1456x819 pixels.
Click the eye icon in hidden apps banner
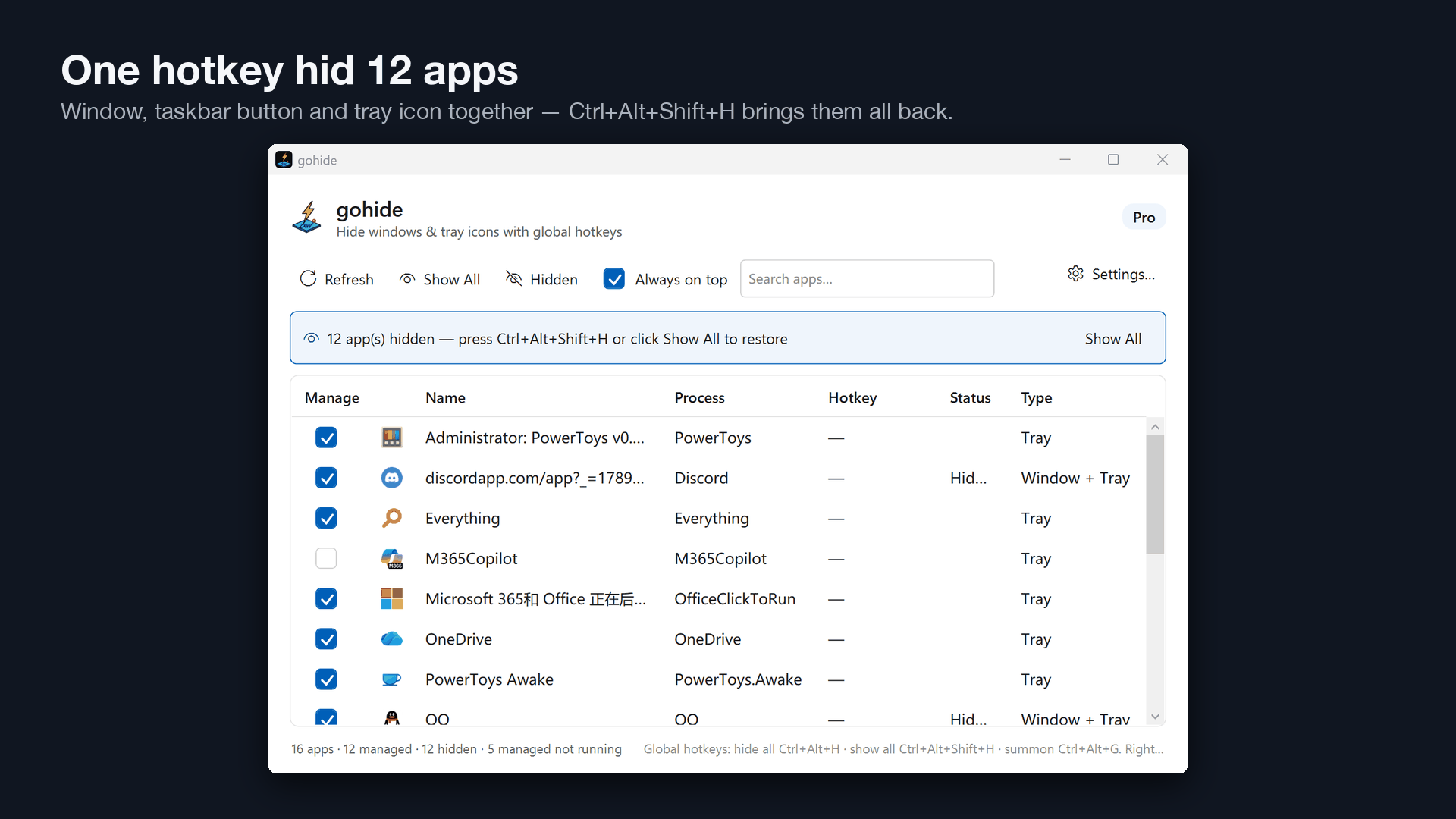pos(311,338)
